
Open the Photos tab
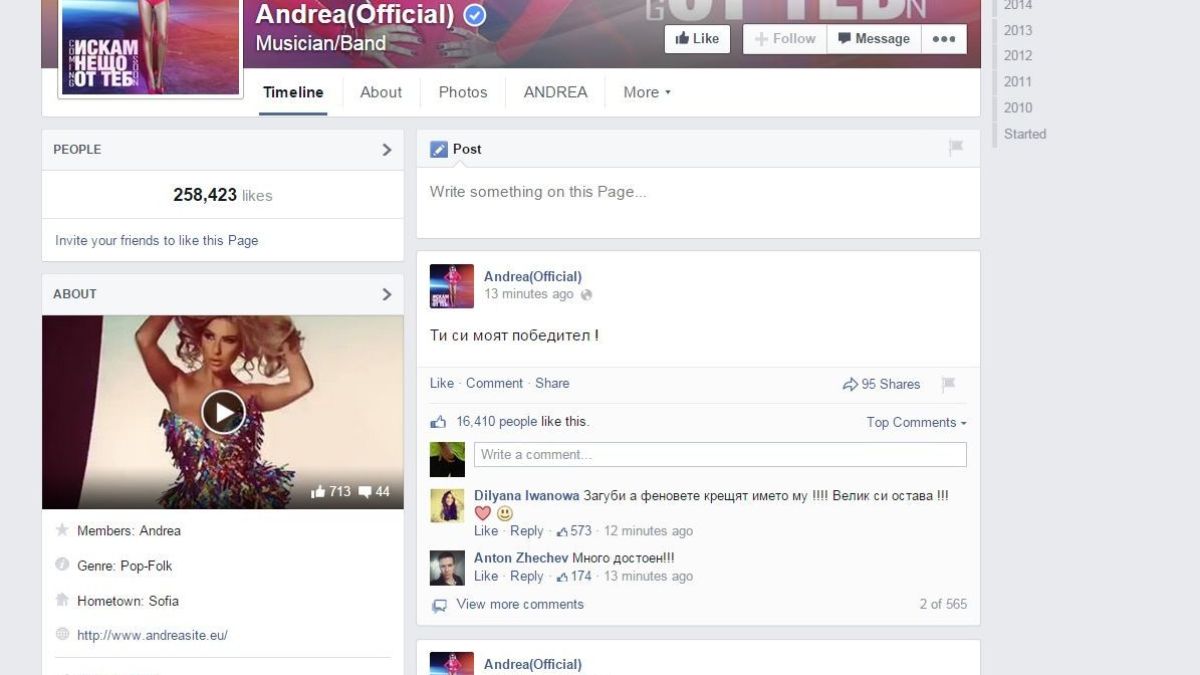463,92
